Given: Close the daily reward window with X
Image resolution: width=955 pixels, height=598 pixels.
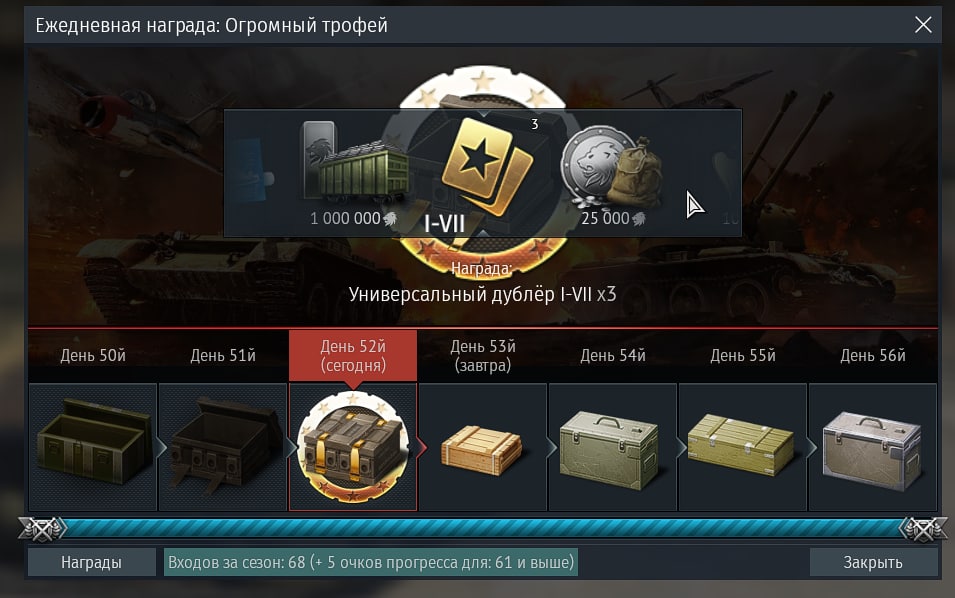Looking at the screenshot, I should (923, 25).
